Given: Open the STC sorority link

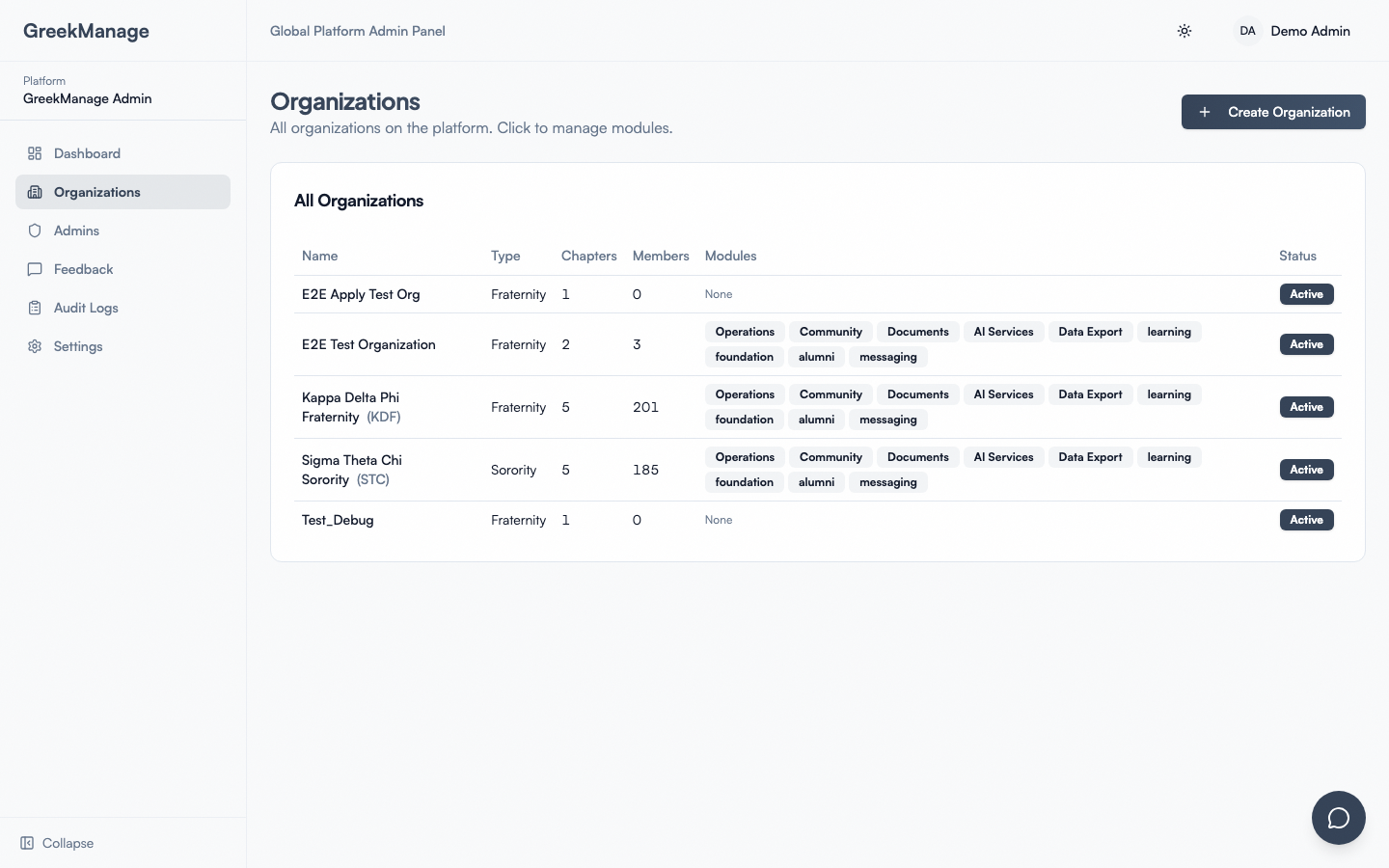Looking at the screenshot, I should (374, 479).
